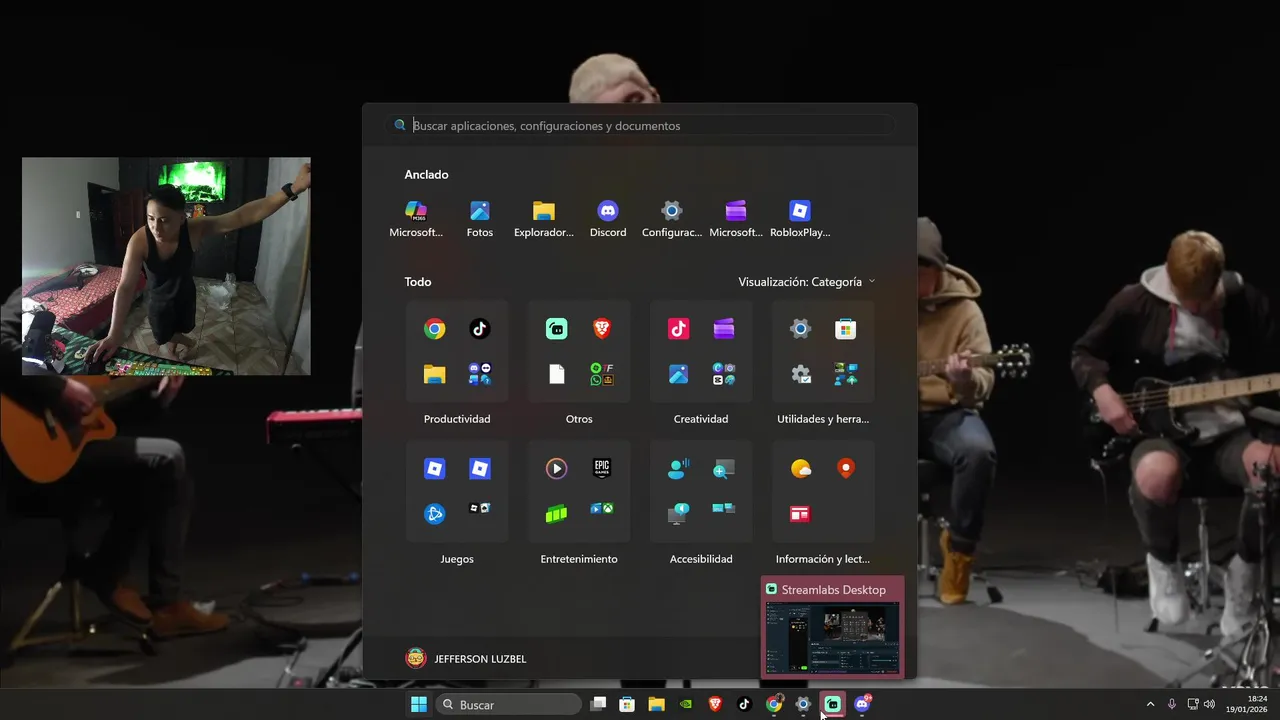
Task: Select the Streamlabs Desktop window preview
Action: pos(833,628)
